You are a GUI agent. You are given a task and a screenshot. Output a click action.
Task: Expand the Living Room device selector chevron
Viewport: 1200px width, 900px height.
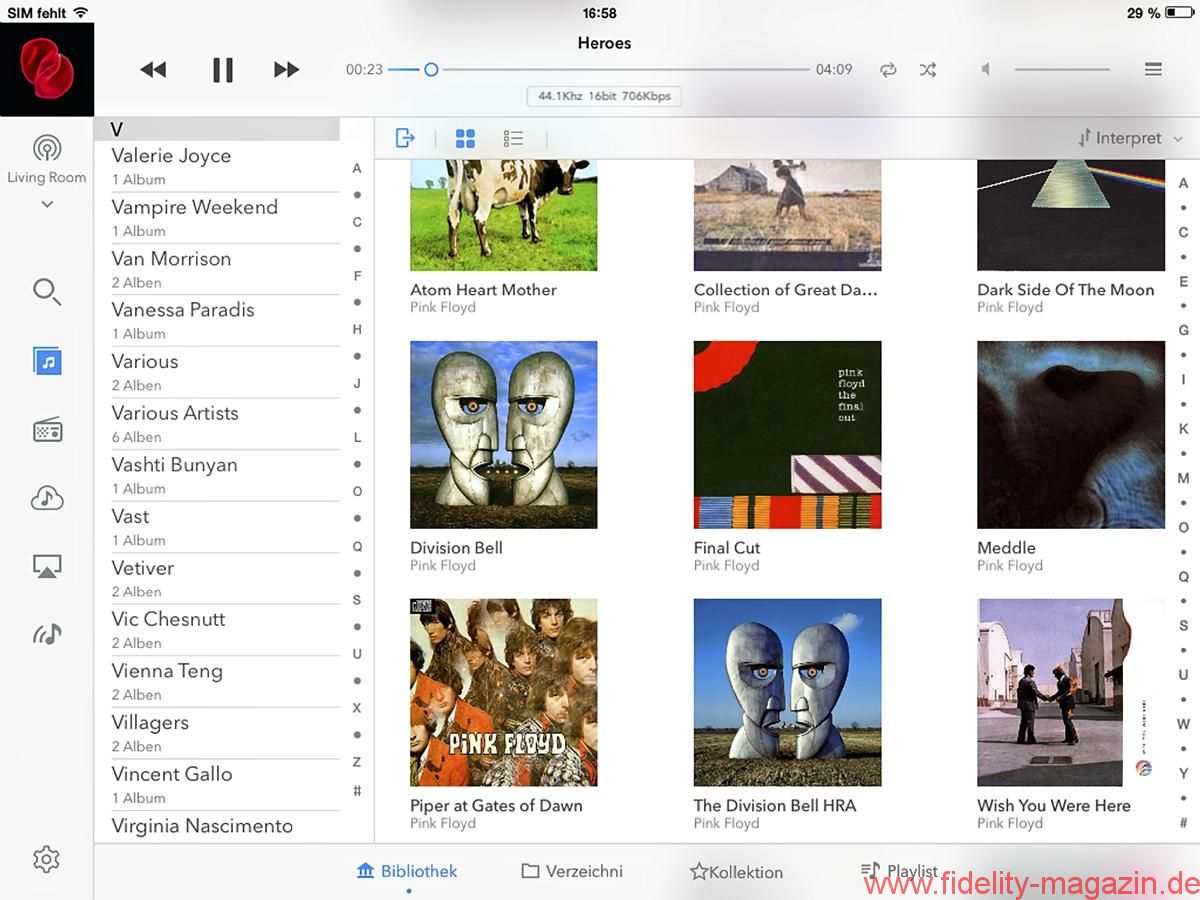point(47,205)
